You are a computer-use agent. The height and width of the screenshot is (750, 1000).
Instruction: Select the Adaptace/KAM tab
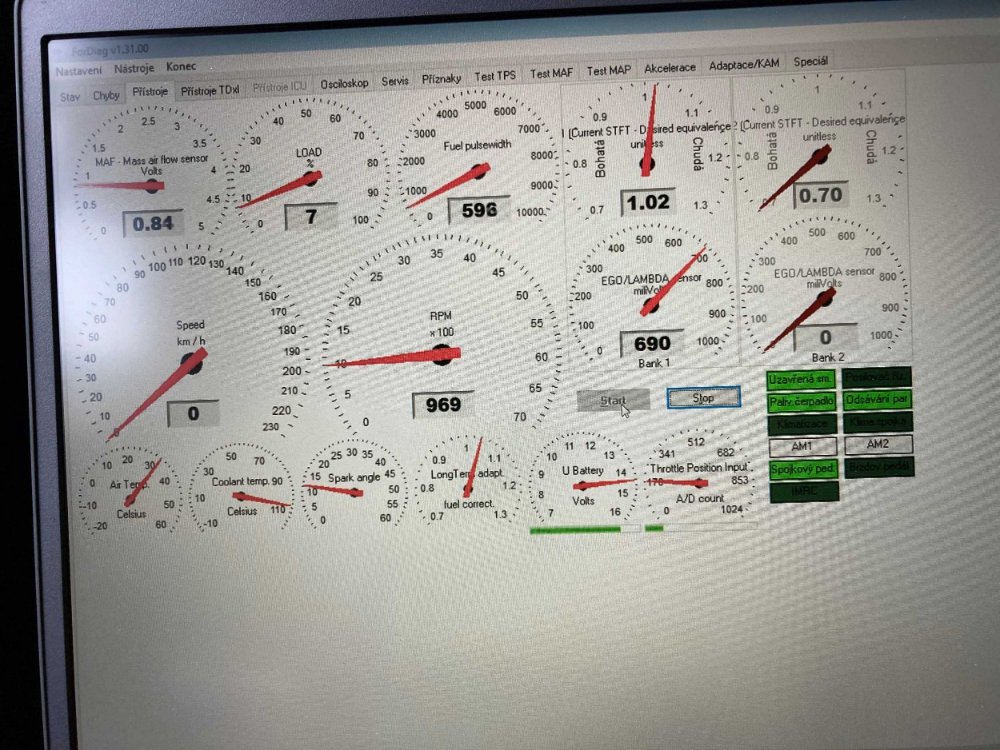743,65
